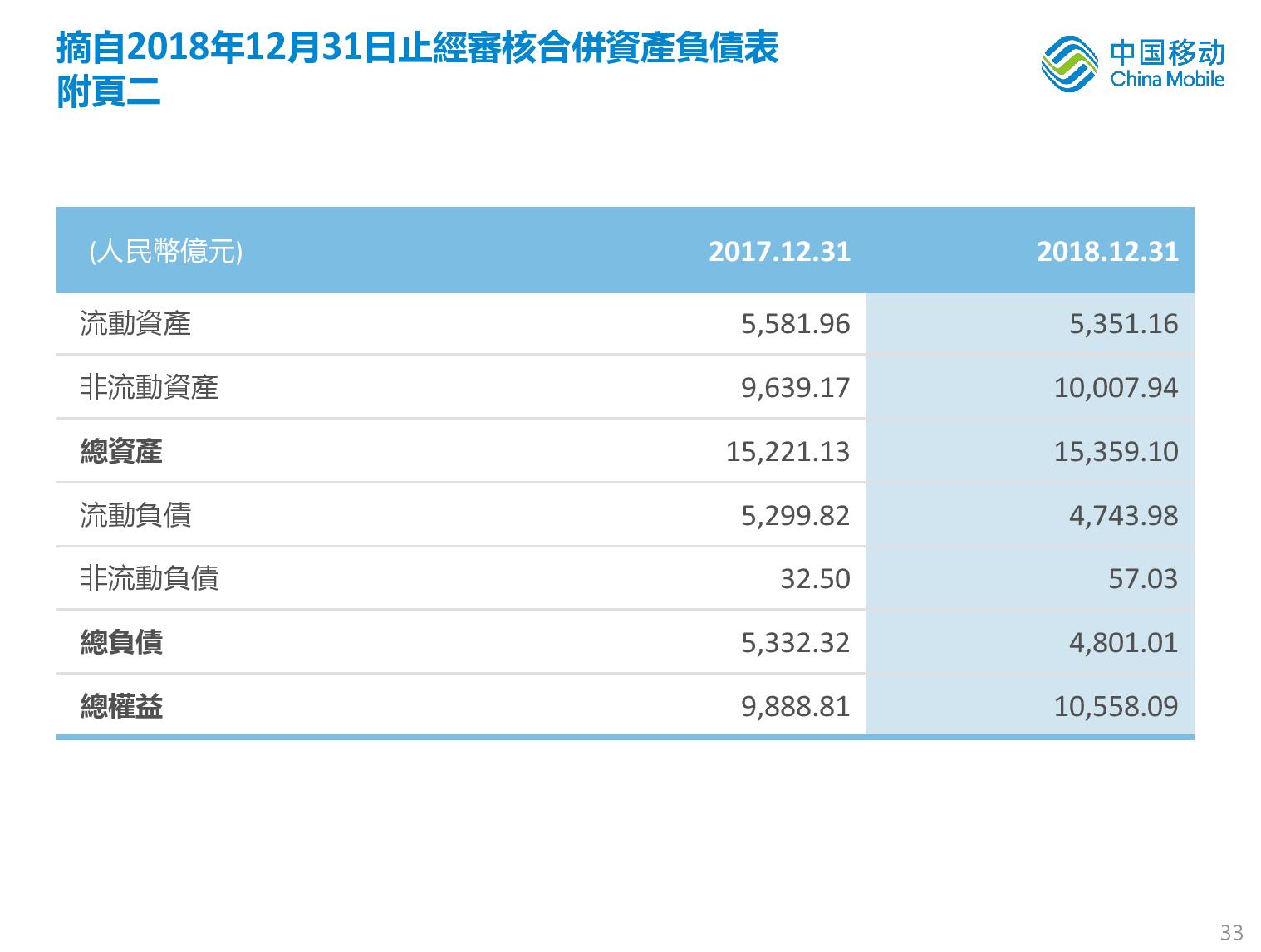Select the value 5,332.32
The width and height of the screenshot is (1261, 952).
(x=796, y=643)
